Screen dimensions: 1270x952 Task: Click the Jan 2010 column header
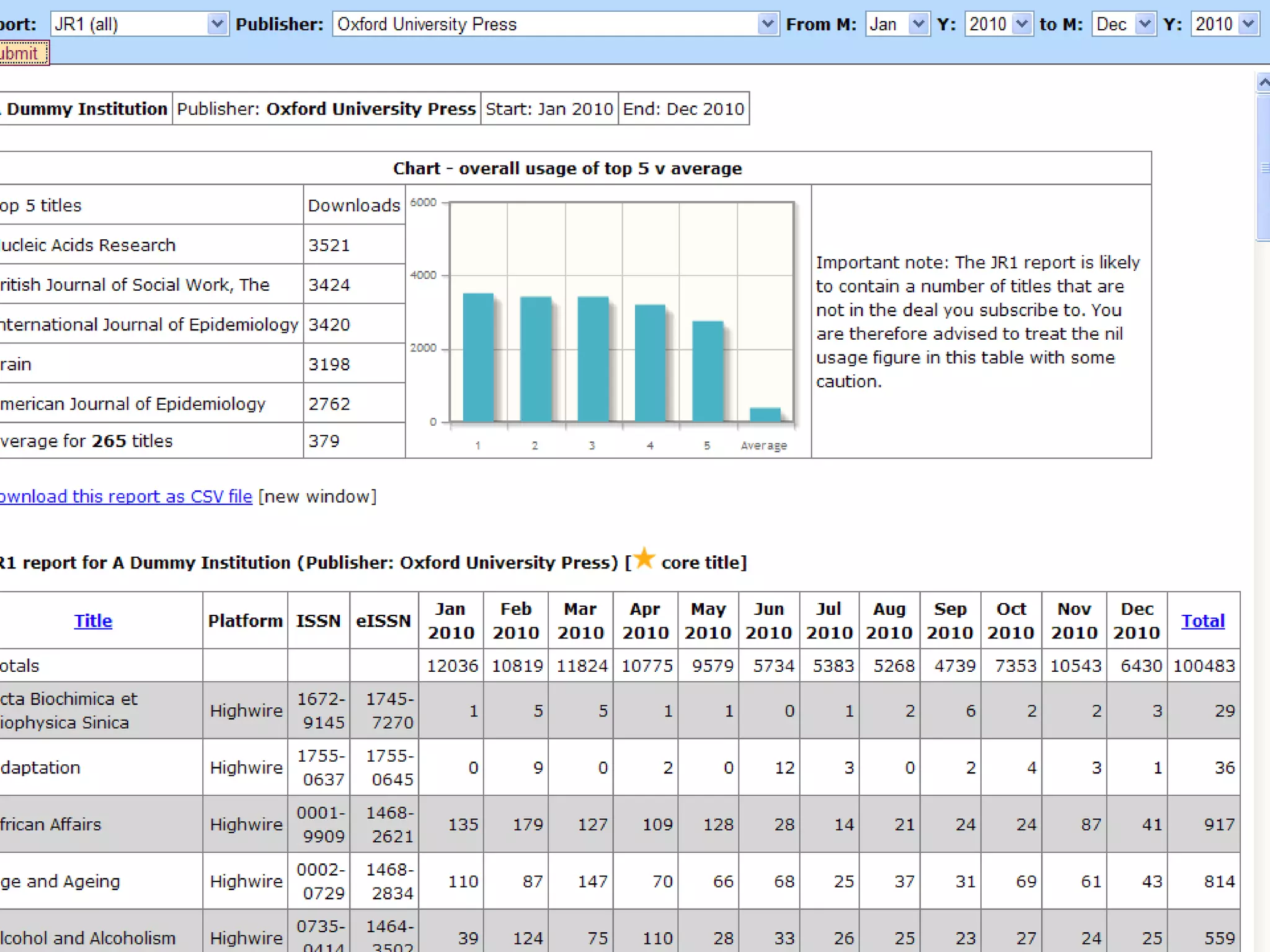pos(451,620)
